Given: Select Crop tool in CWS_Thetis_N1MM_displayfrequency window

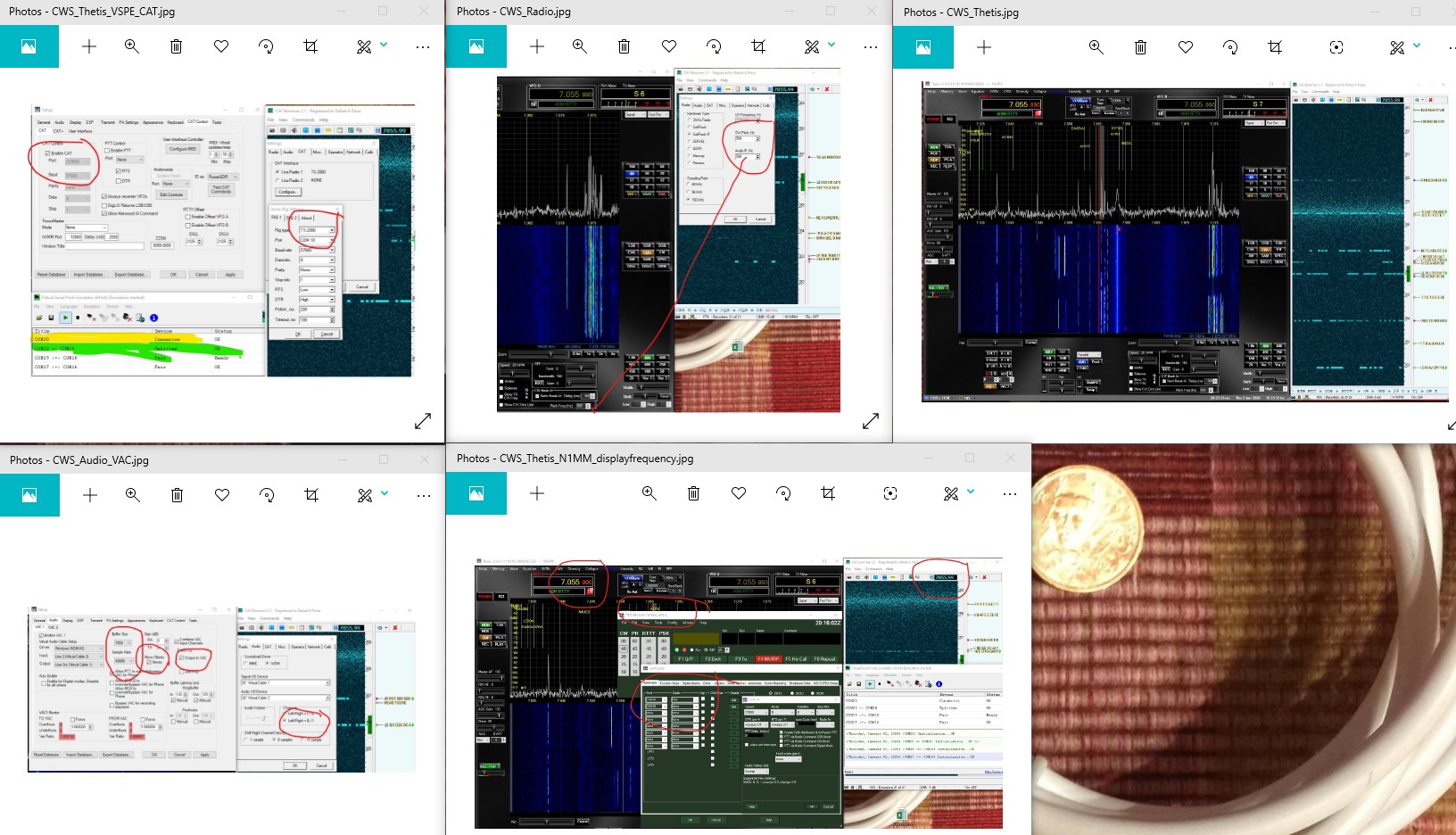Looking at the screenshot, I should [x=828, y=493].
